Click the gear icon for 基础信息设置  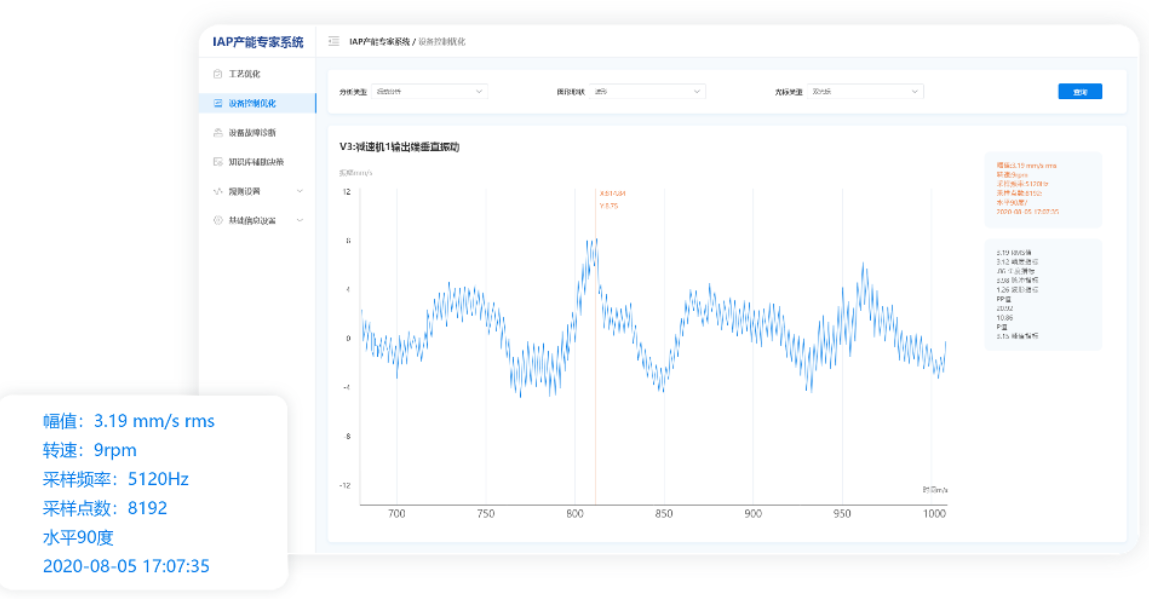pyautogui.click(x=218, y=220)
